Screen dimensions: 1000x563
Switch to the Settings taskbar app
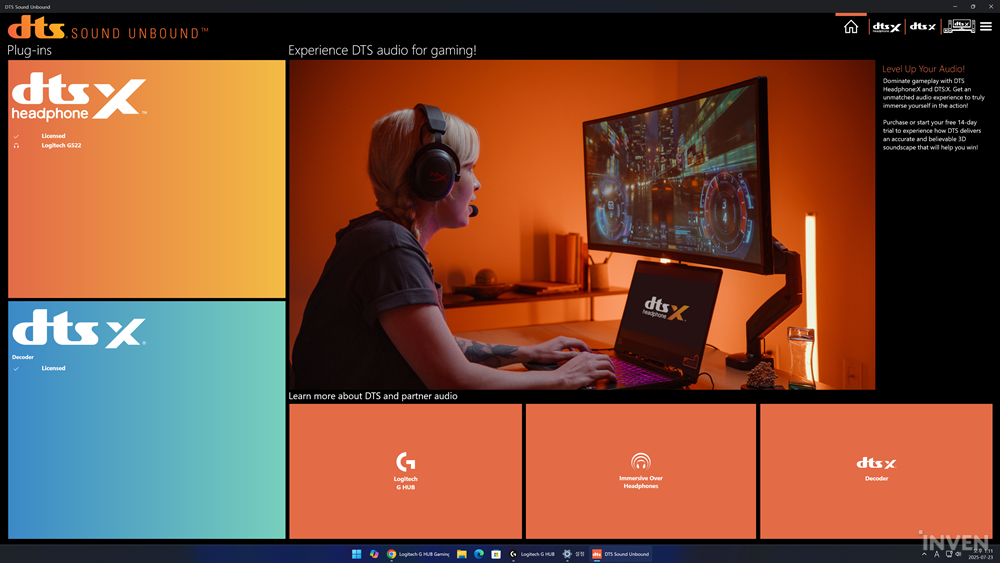coord(573,554)
